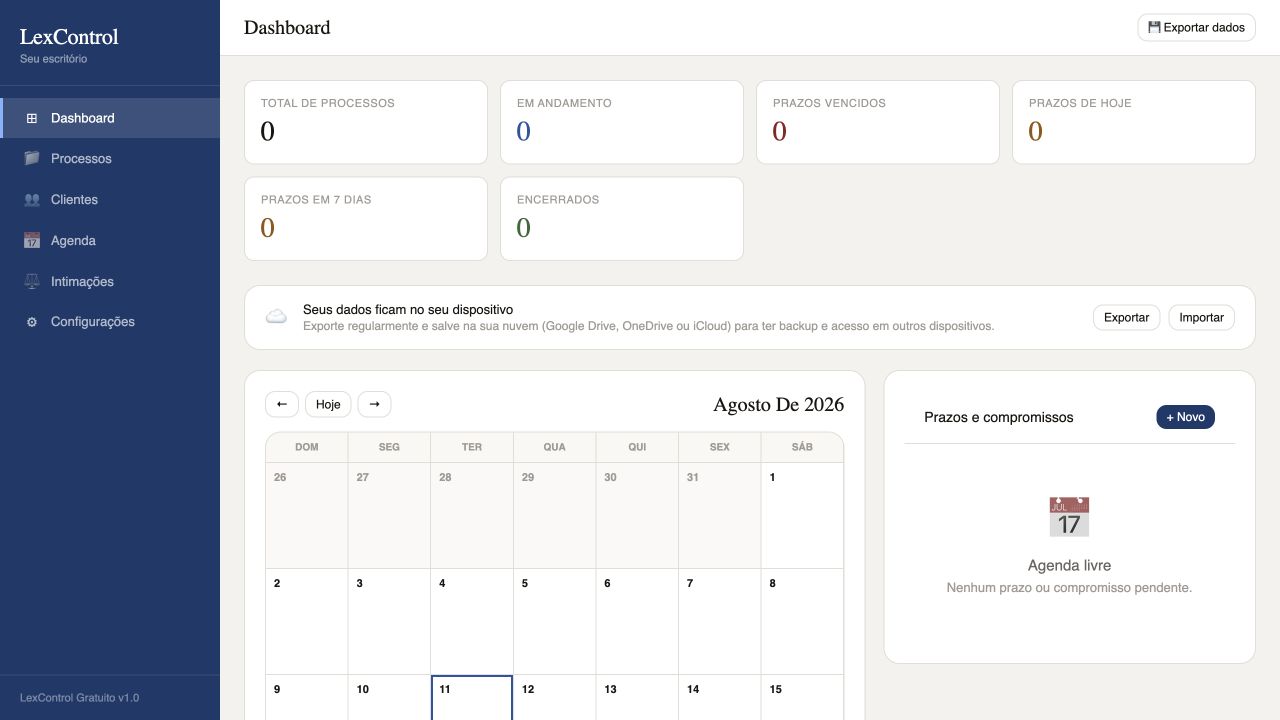The image size is (1280, 720).
Task: Open the Total de Processos card
Action: (x=366, y=122)
